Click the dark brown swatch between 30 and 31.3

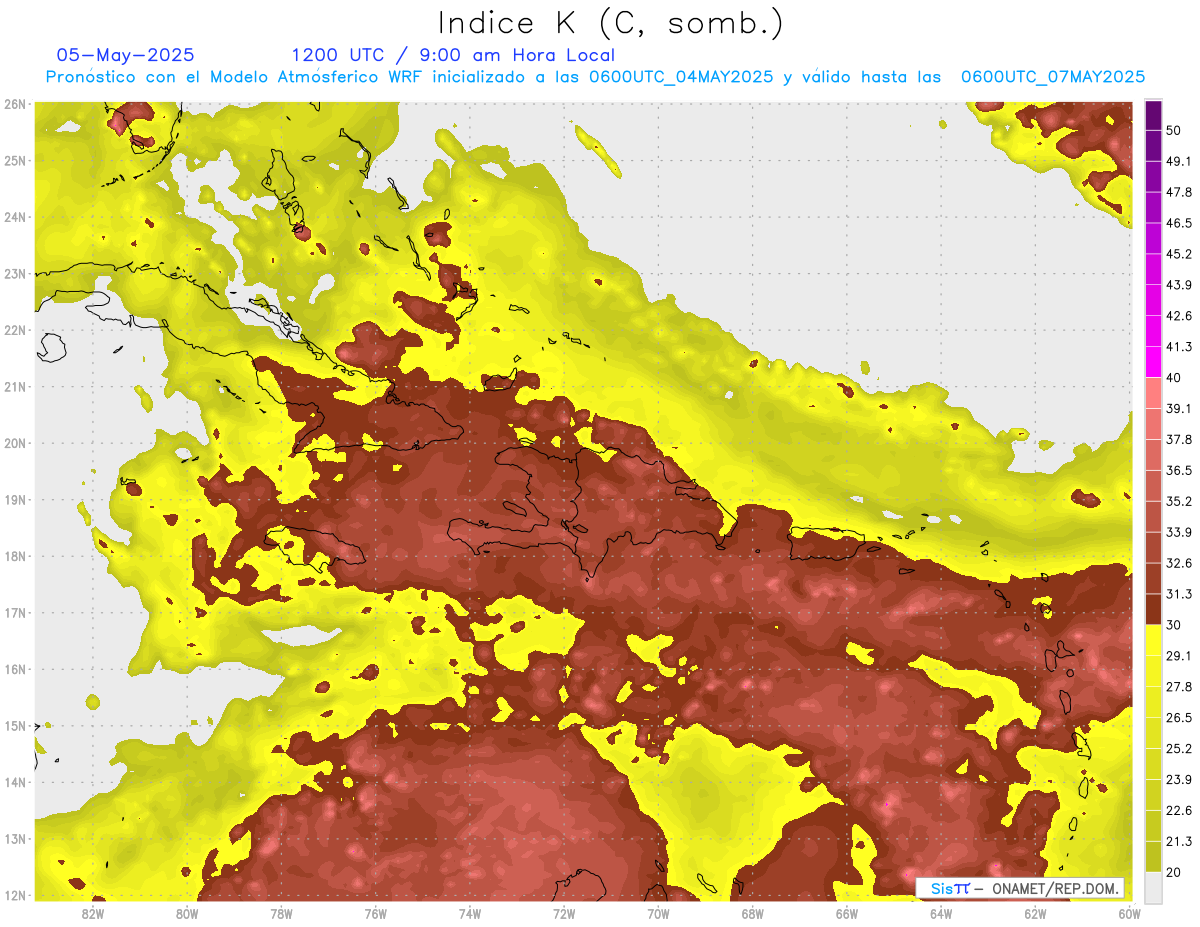click(x=1153, y=610)
